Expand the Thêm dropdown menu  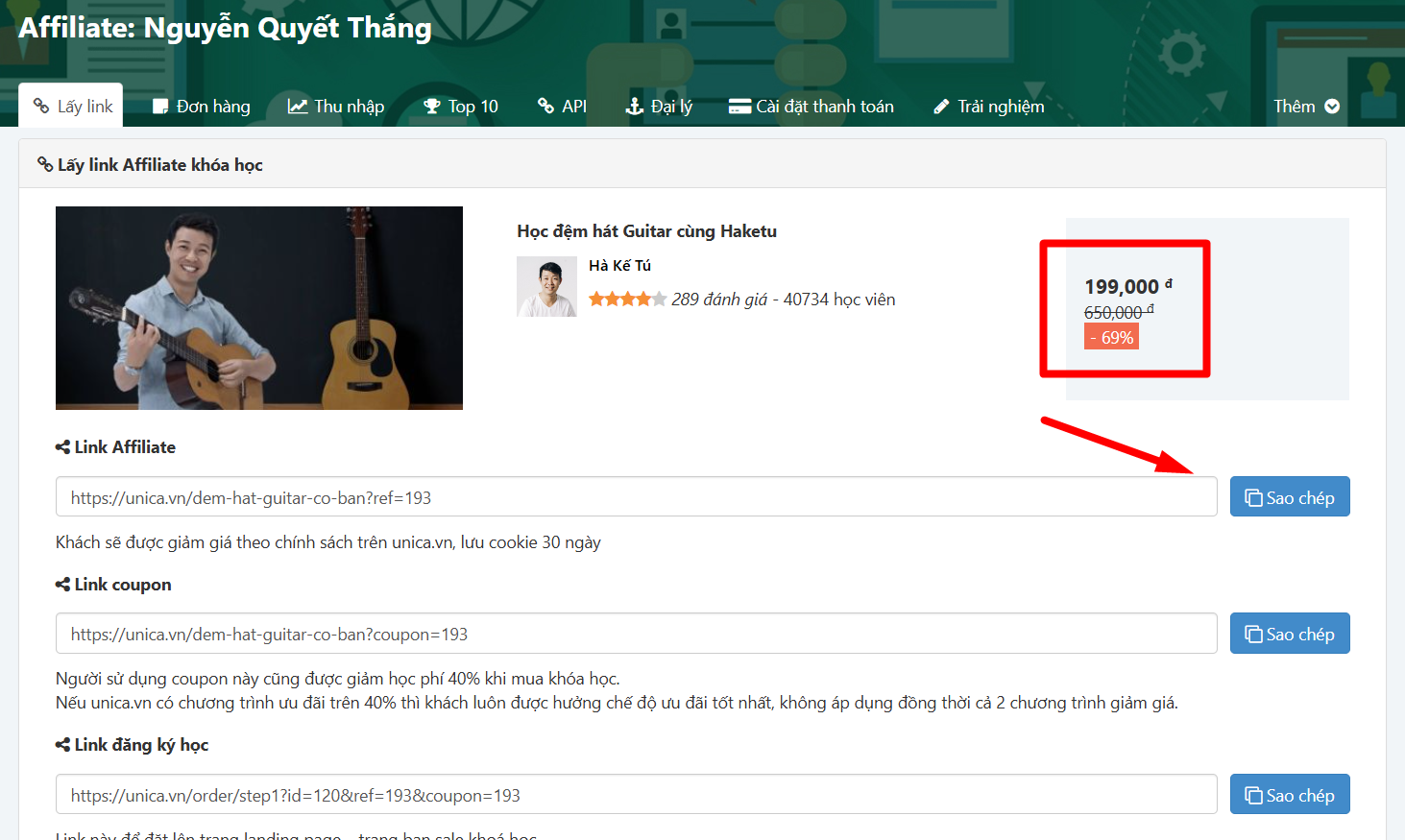point(1306,107)
